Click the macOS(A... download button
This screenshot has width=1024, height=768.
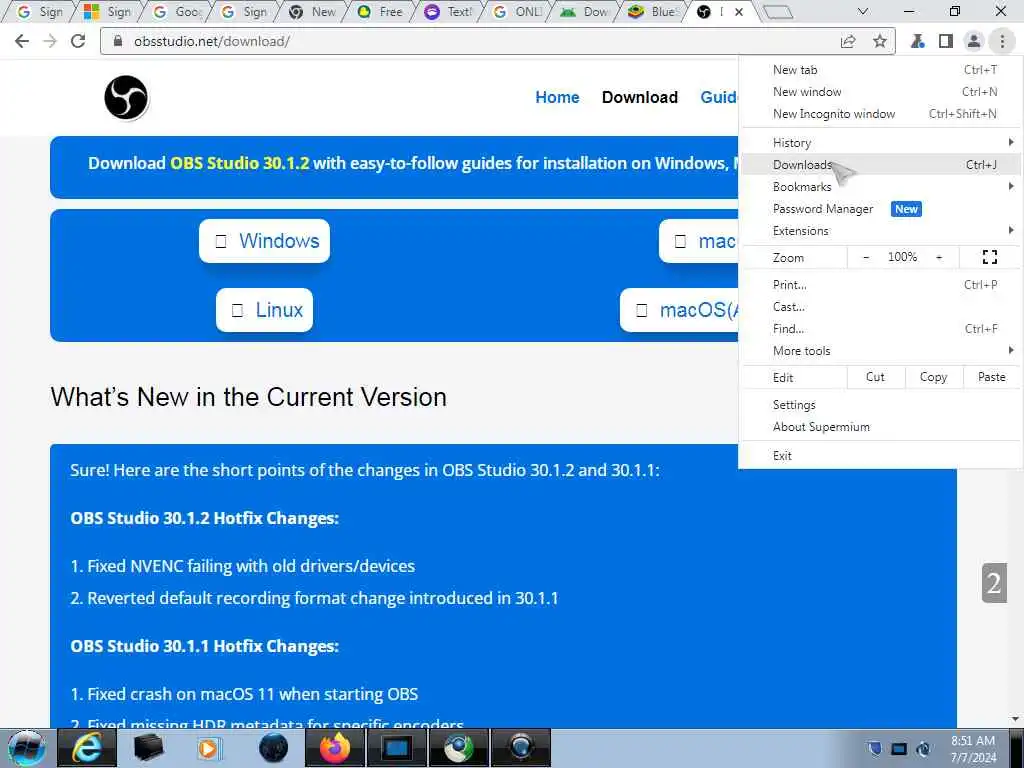[679, 310]
